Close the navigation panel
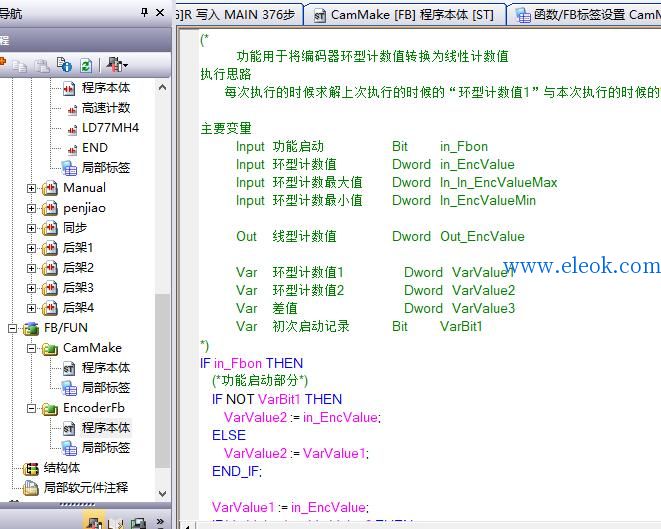The image size is (661, 529). point(160,13)
